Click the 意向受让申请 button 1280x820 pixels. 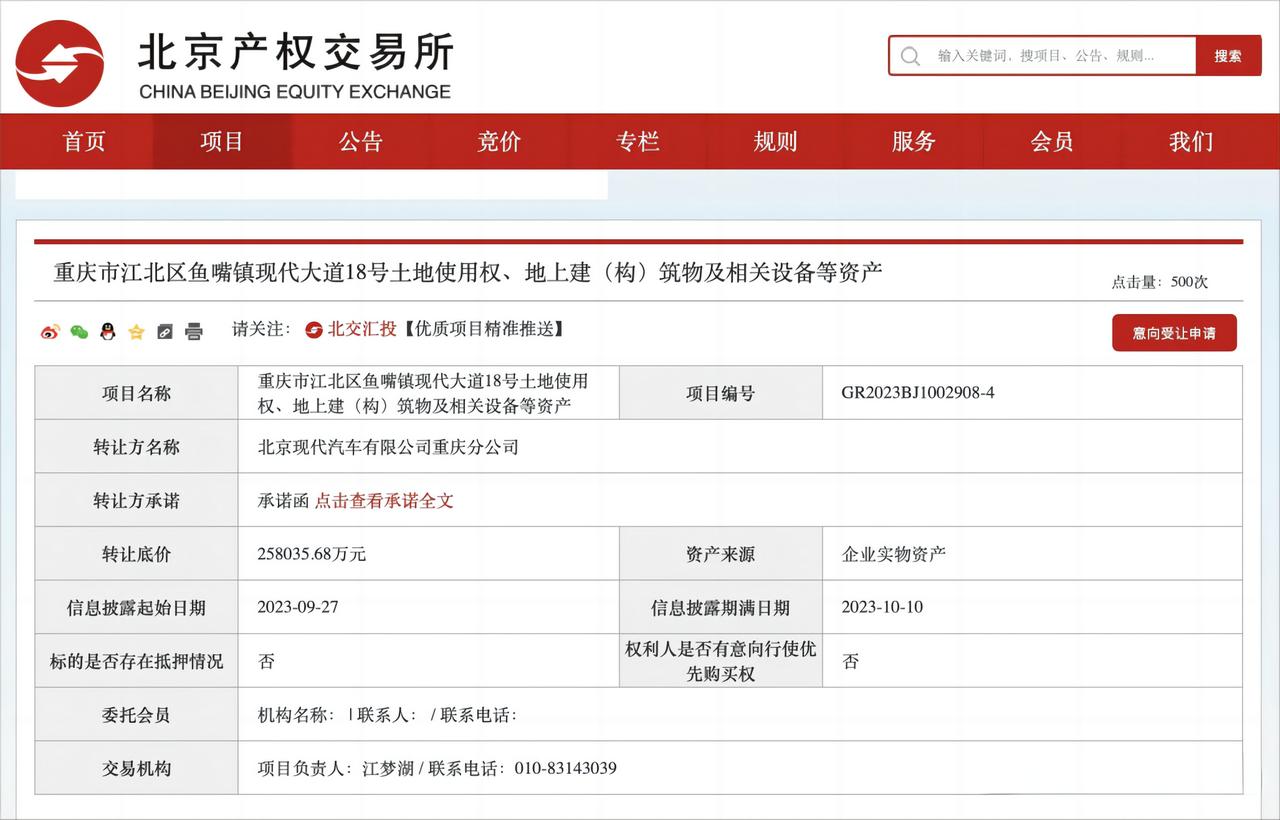1174,333
